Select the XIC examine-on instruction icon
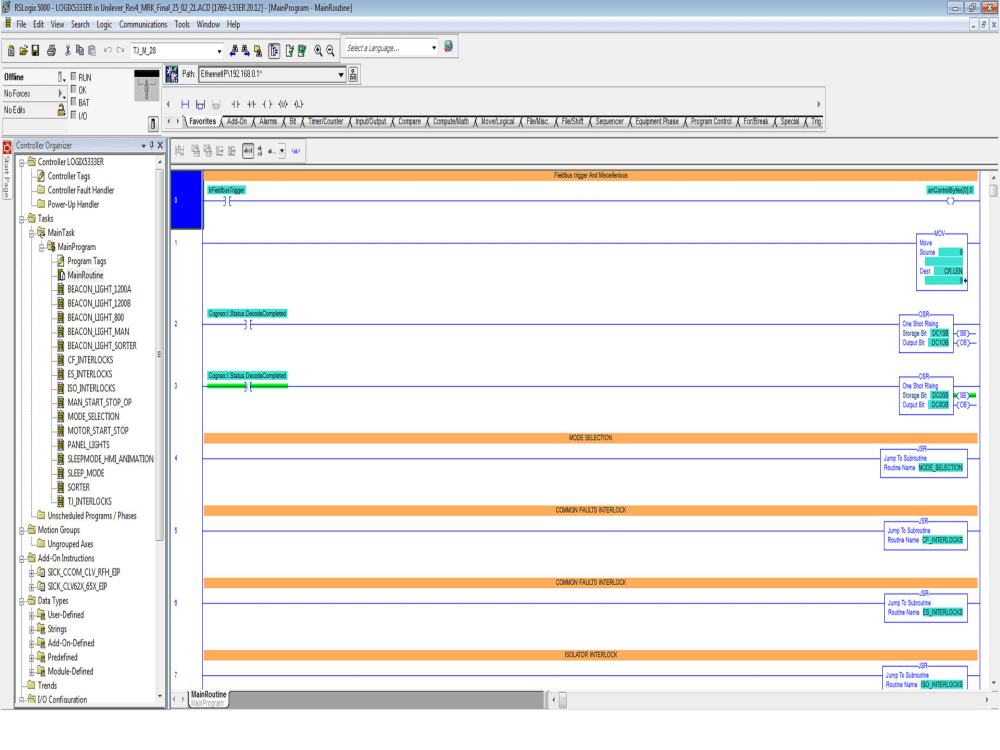Screen dimensions: 1000x750 (x=236, y=104)
